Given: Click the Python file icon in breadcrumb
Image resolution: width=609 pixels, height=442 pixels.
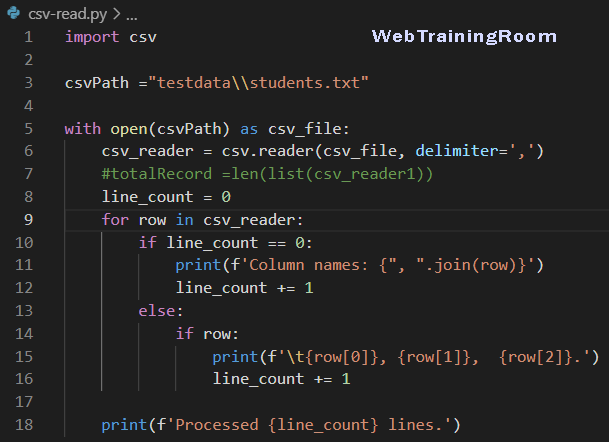Looking at the screenshot, I should click(x=14, y=13).
